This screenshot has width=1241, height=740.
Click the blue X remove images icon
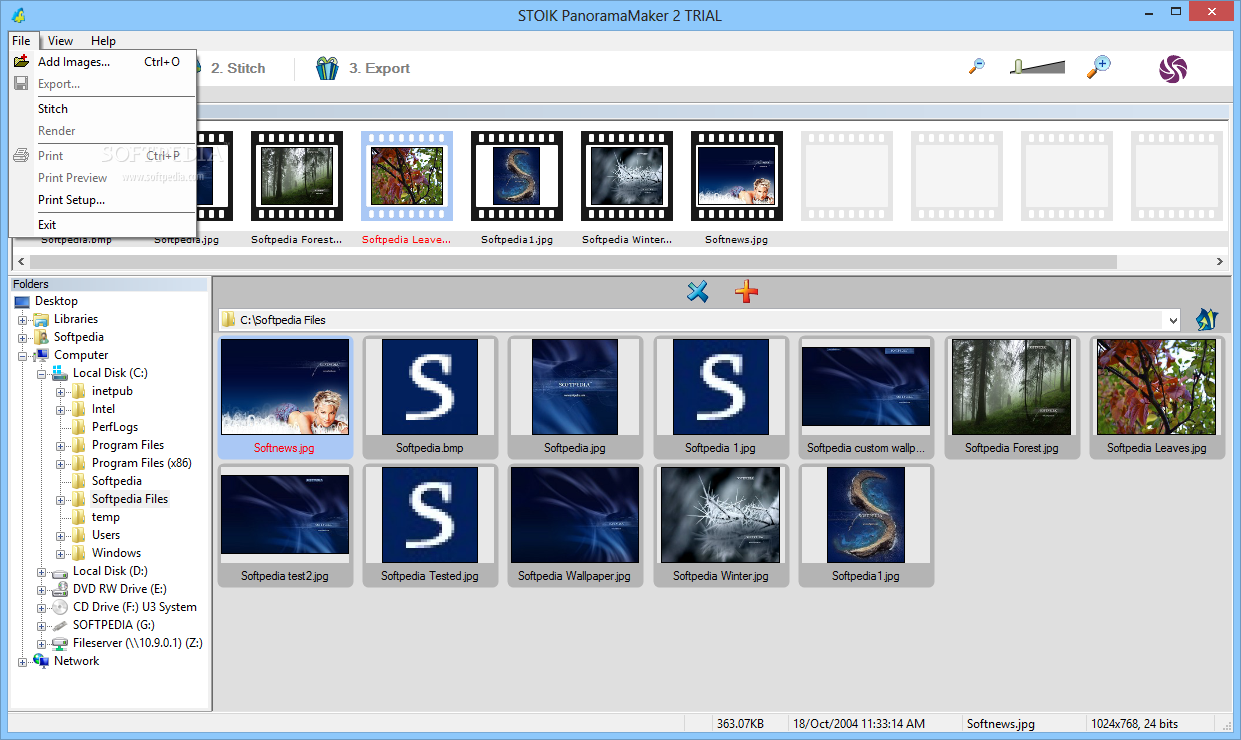tap(698, 291)
